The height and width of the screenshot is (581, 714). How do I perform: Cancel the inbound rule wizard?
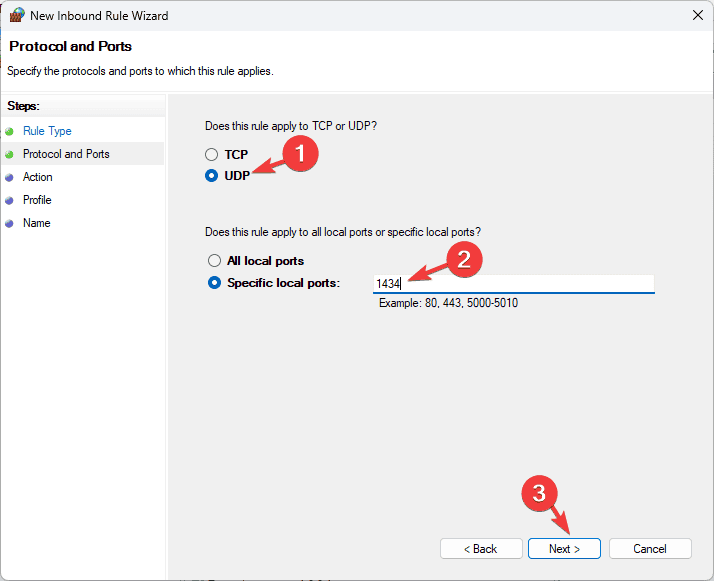click(x=650, y=549)
